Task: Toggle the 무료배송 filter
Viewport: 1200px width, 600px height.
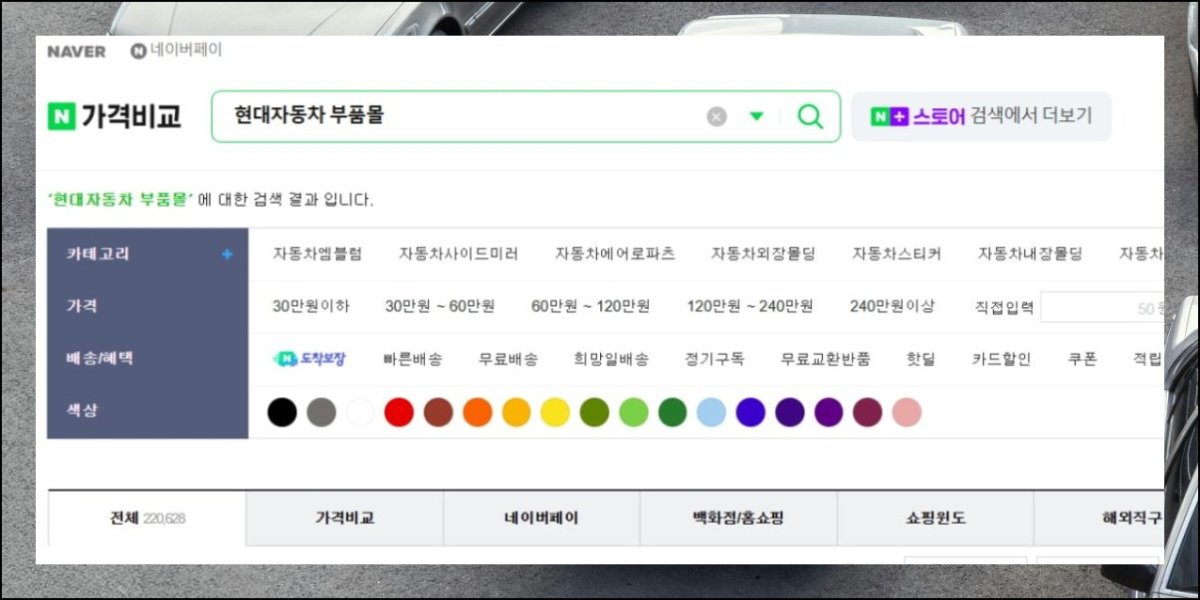Action: click(508, 359)
